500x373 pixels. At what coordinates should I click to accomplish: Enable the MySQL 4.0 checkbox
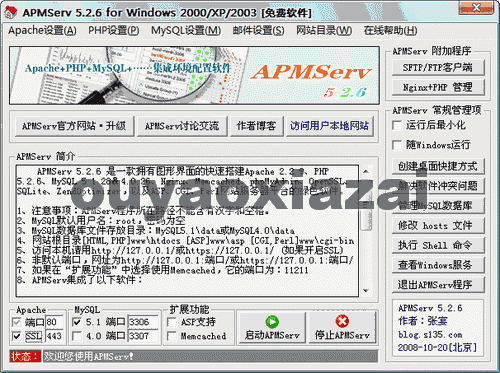click(x=77, y=336)
